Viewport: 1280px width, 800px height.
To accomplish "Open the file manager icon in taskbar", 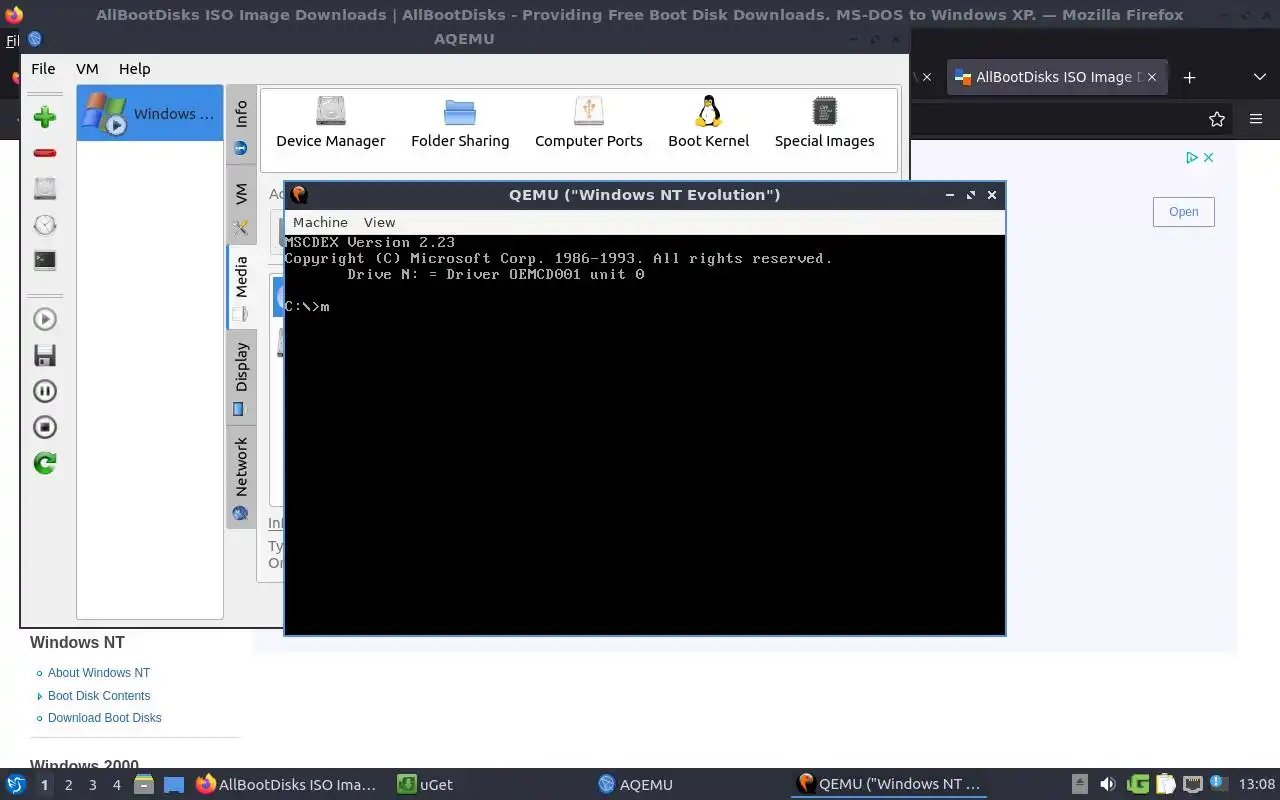I will coord(143,785).
